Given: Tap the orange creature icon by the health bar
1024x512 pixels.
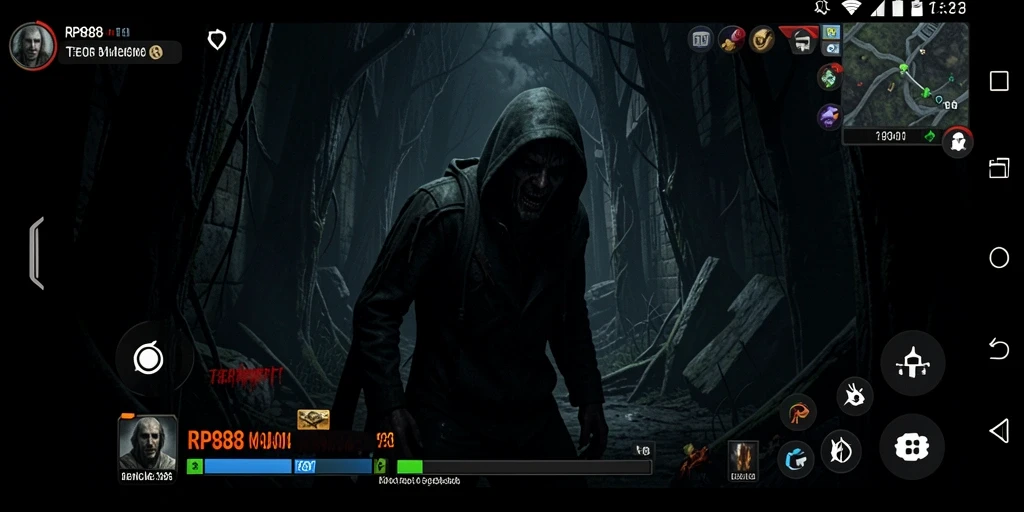Looking at the screenshot, I should 694,459.
